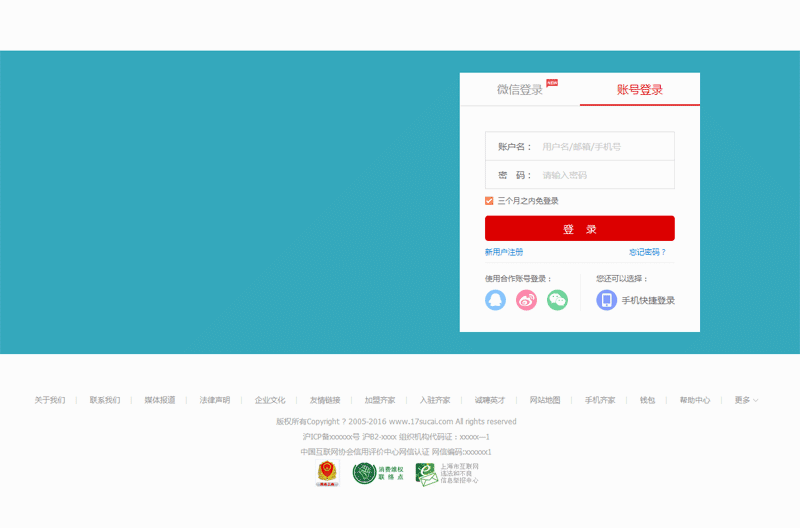The width and height of the screenshot is (800, 528).
Task: Open the 新用户注册 link
Action: pyautogui.click(x=504, y=252)
